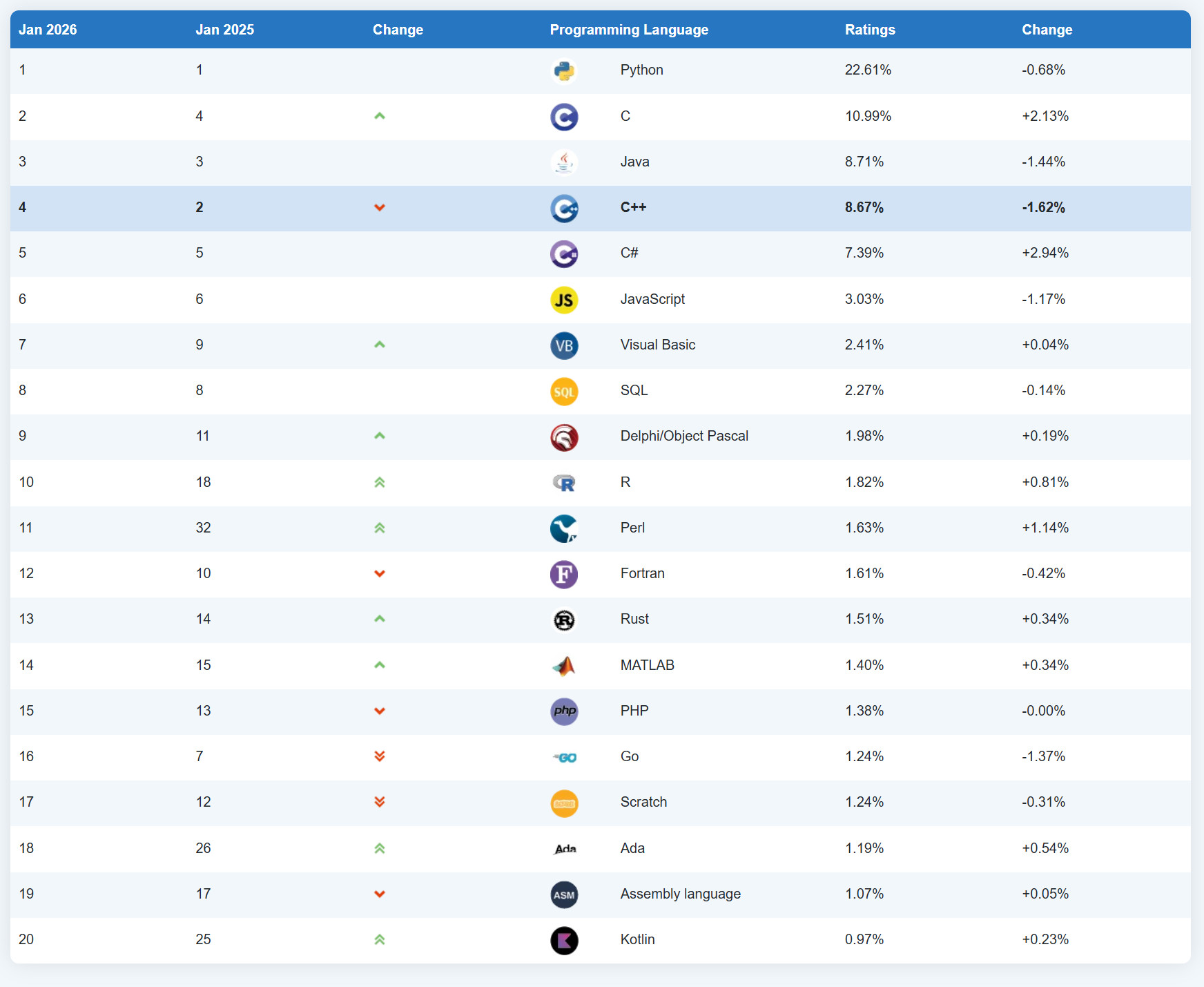This screenshot has width=1204, height=987.
Task: Click the PHP logo icon
Action: (x=564, y=711)
